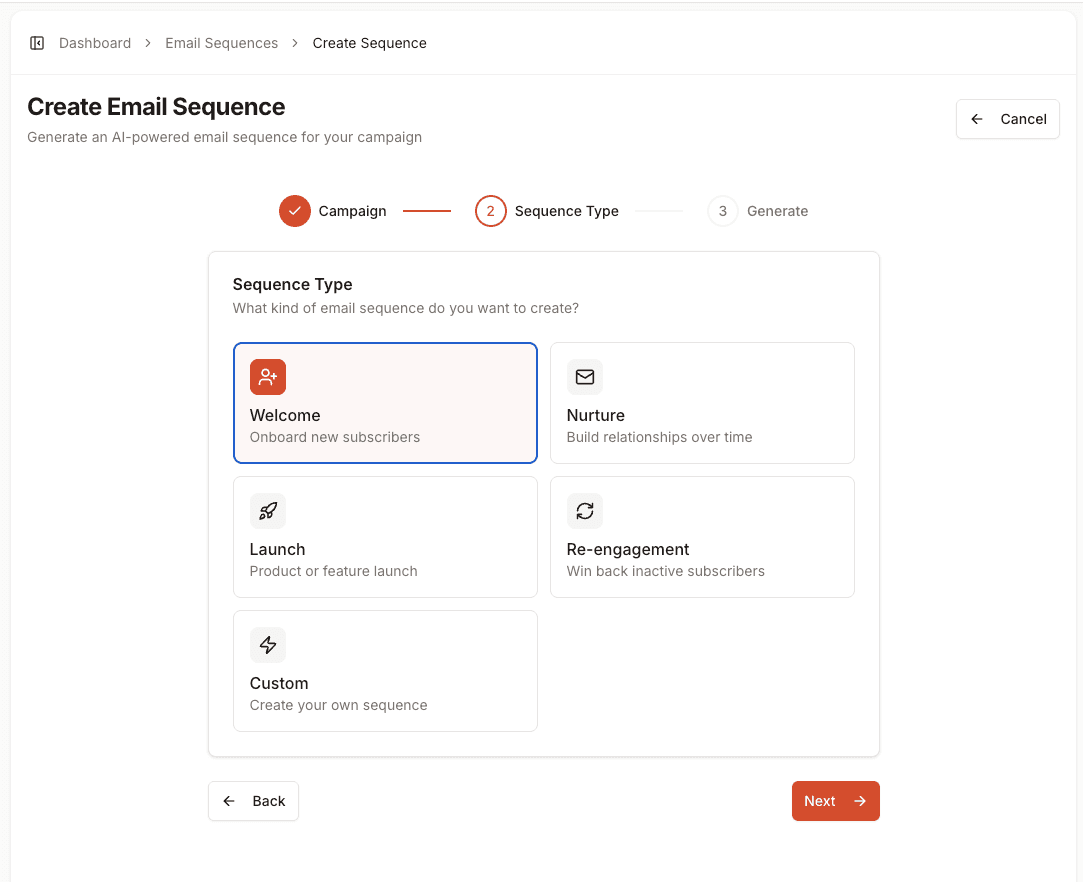
Task: Click the Create Sequence breadcrumb text
Action: coord(370,44)
